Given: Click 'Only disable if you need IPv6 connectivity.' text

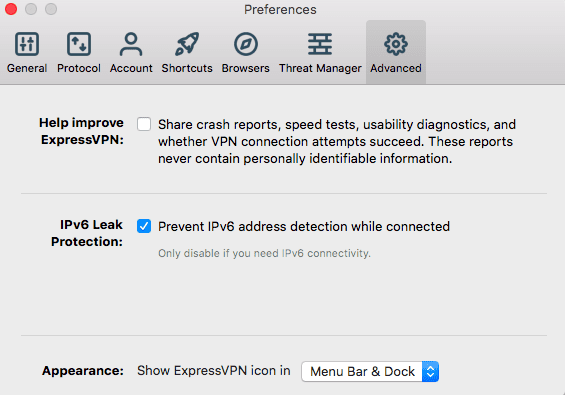Looking at the screenshot, I should click(264, 253).
